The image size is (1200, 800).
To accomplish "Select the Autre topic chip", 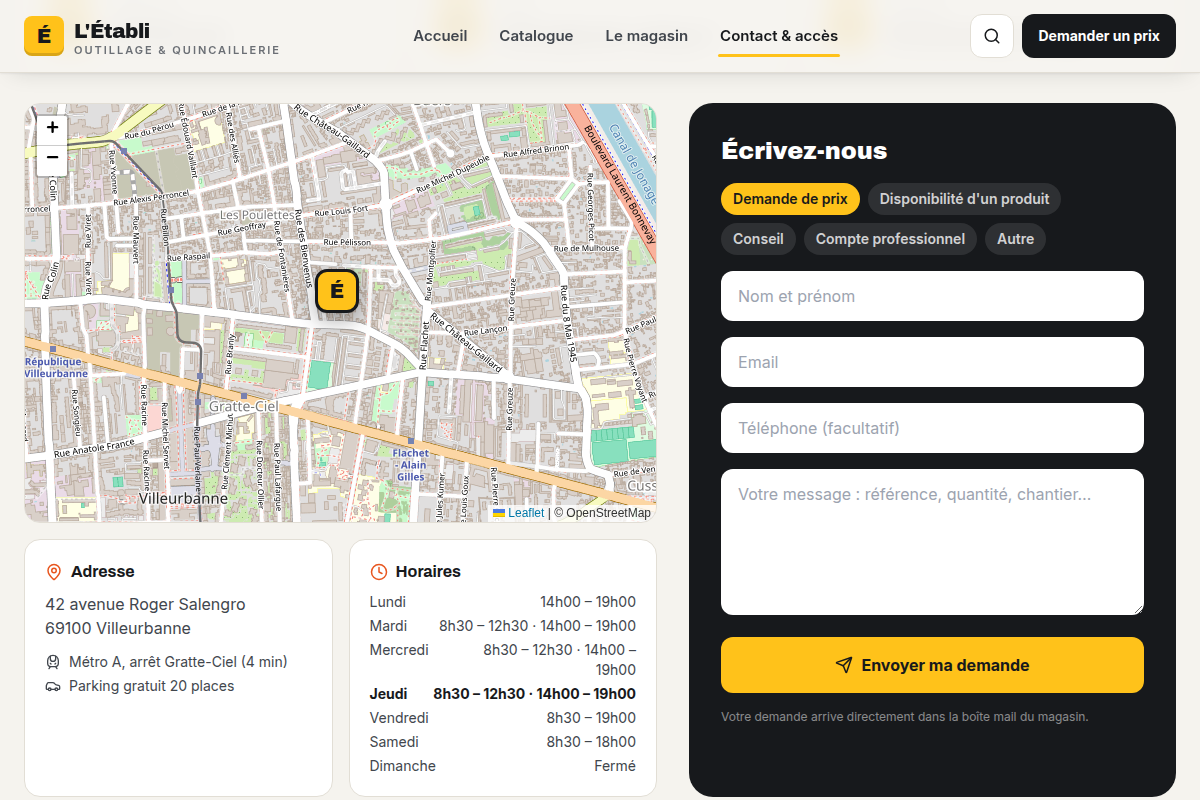I will (x=1015, y=239).
